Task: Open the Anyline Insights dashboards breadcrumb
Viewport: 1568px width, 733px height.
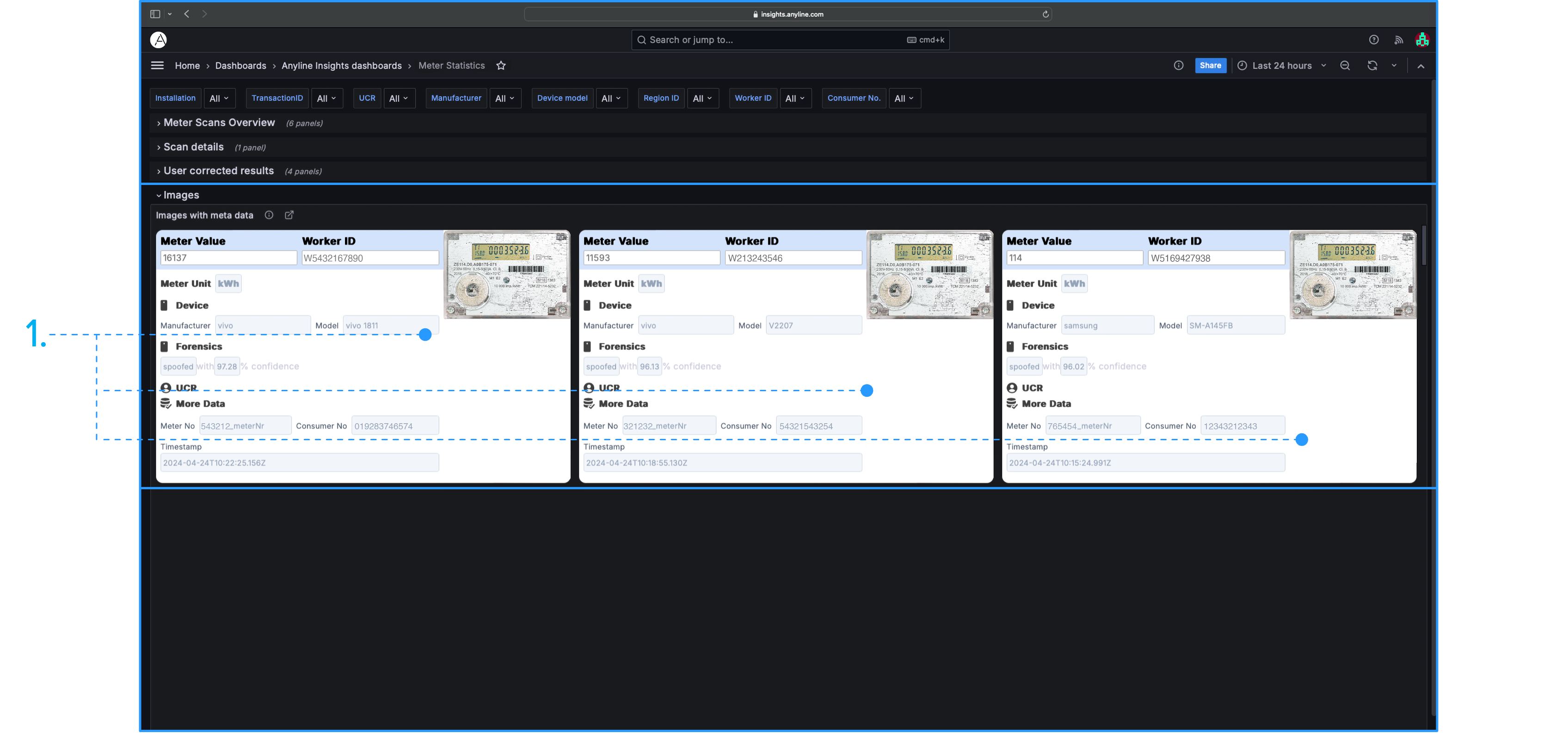Action: tap(341, 66)
